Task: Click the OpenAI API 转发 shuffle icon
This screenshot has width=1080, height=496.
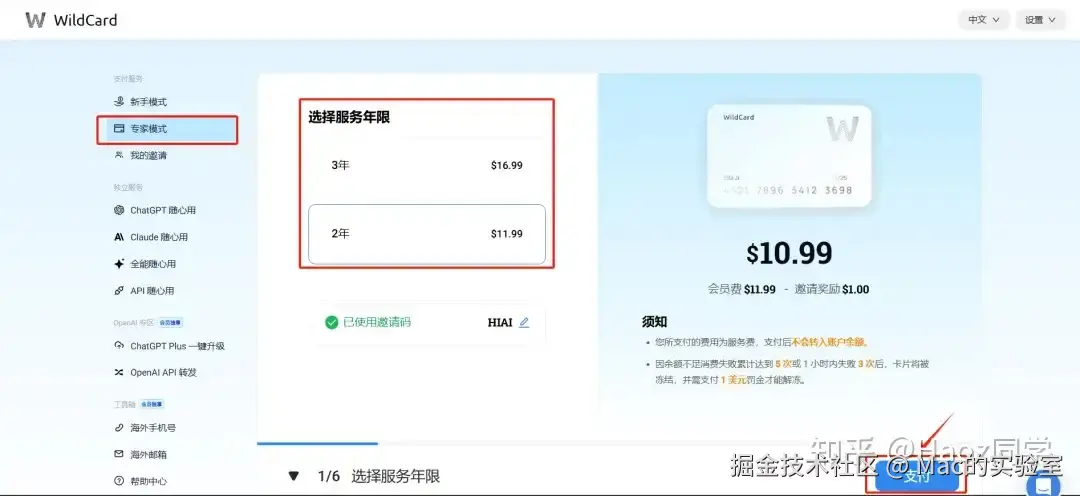Action: (118, 373)
